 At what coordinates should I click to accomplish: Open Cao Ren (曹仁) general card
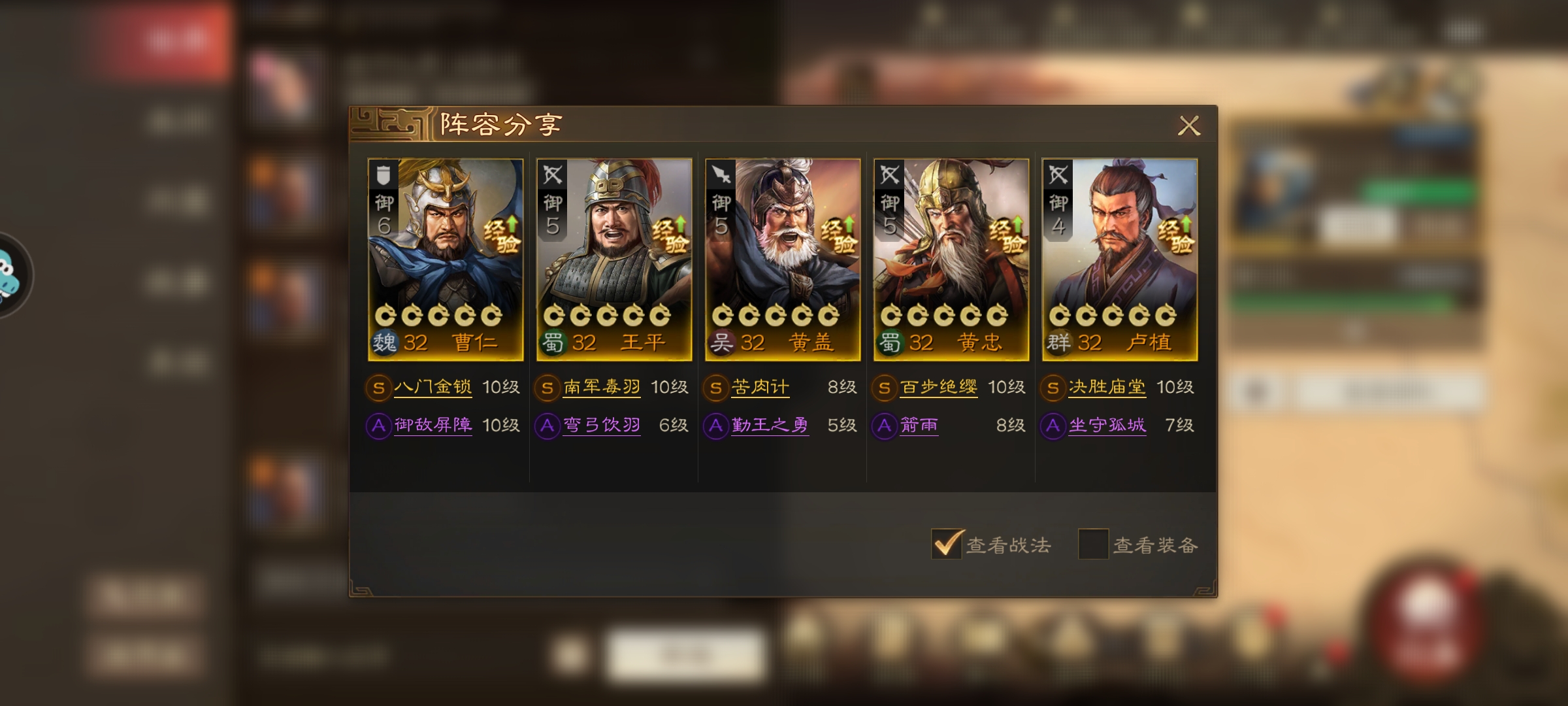point(446,260)
